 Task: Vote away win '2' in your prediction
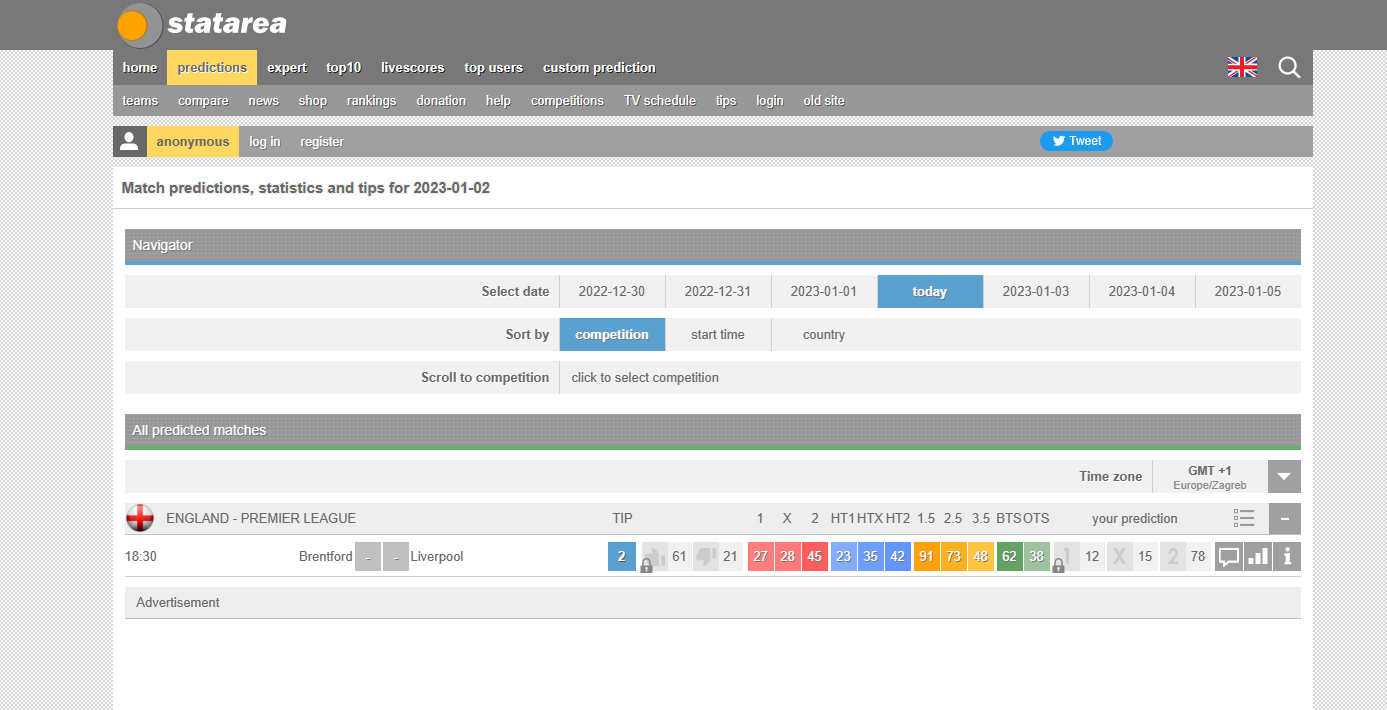click(x=1172, y=556)
